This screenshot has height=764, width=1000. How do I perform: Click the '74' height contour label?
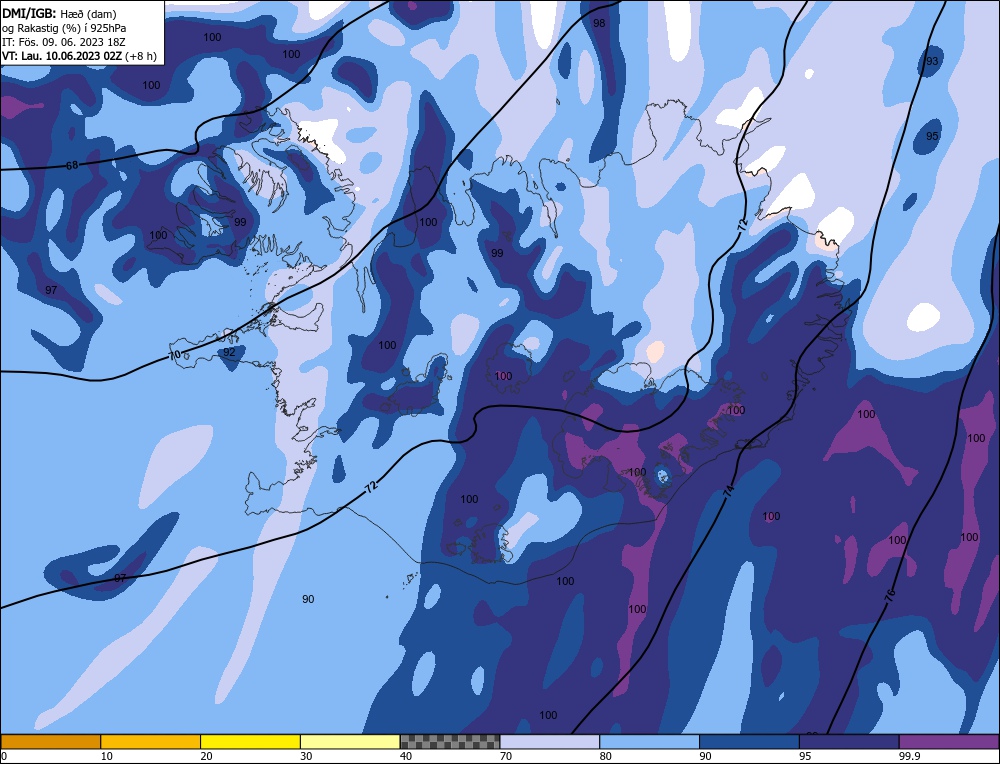pos(729,490)
